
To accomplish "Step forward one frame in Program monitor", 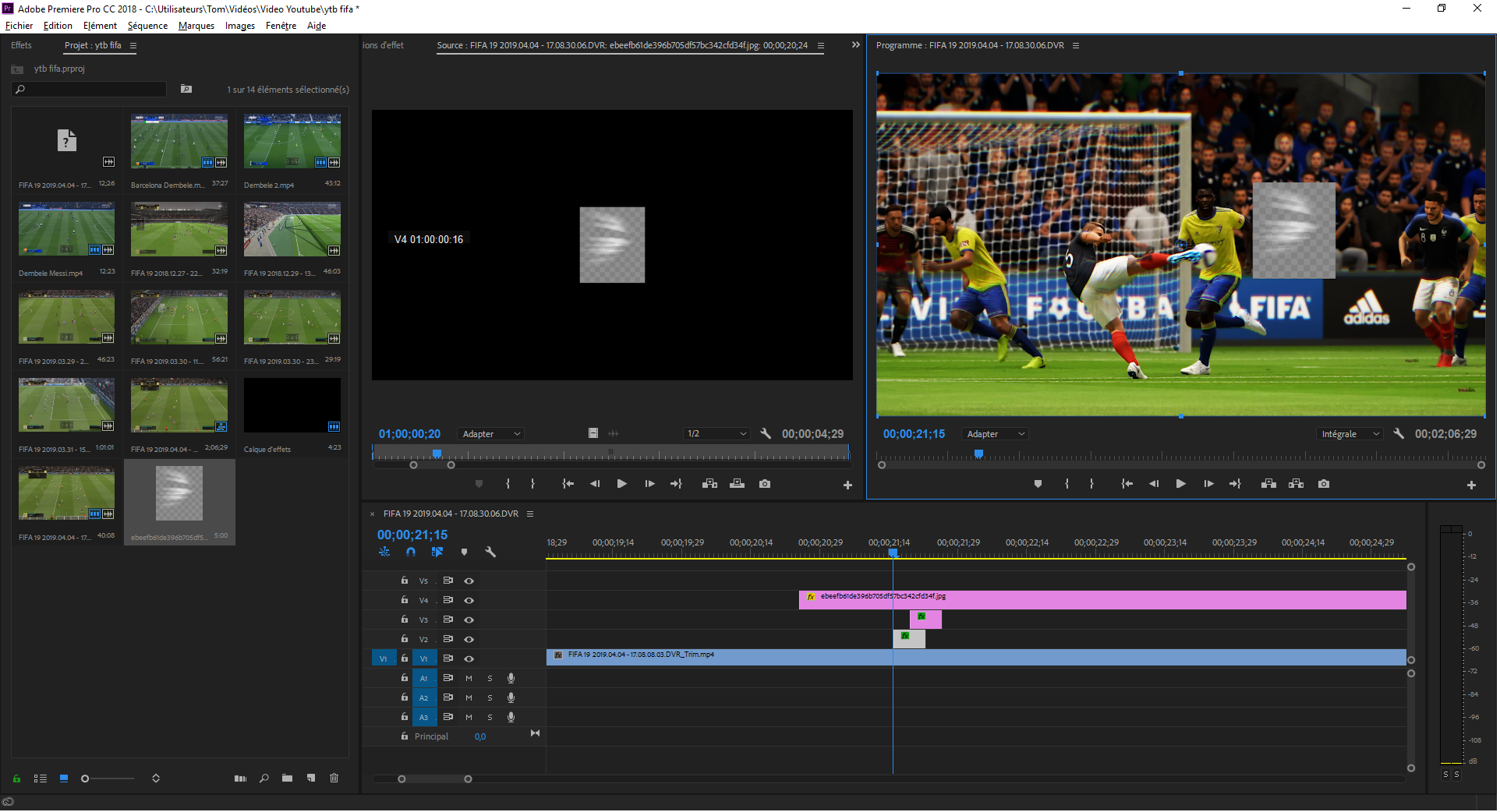I will 1208,484.
